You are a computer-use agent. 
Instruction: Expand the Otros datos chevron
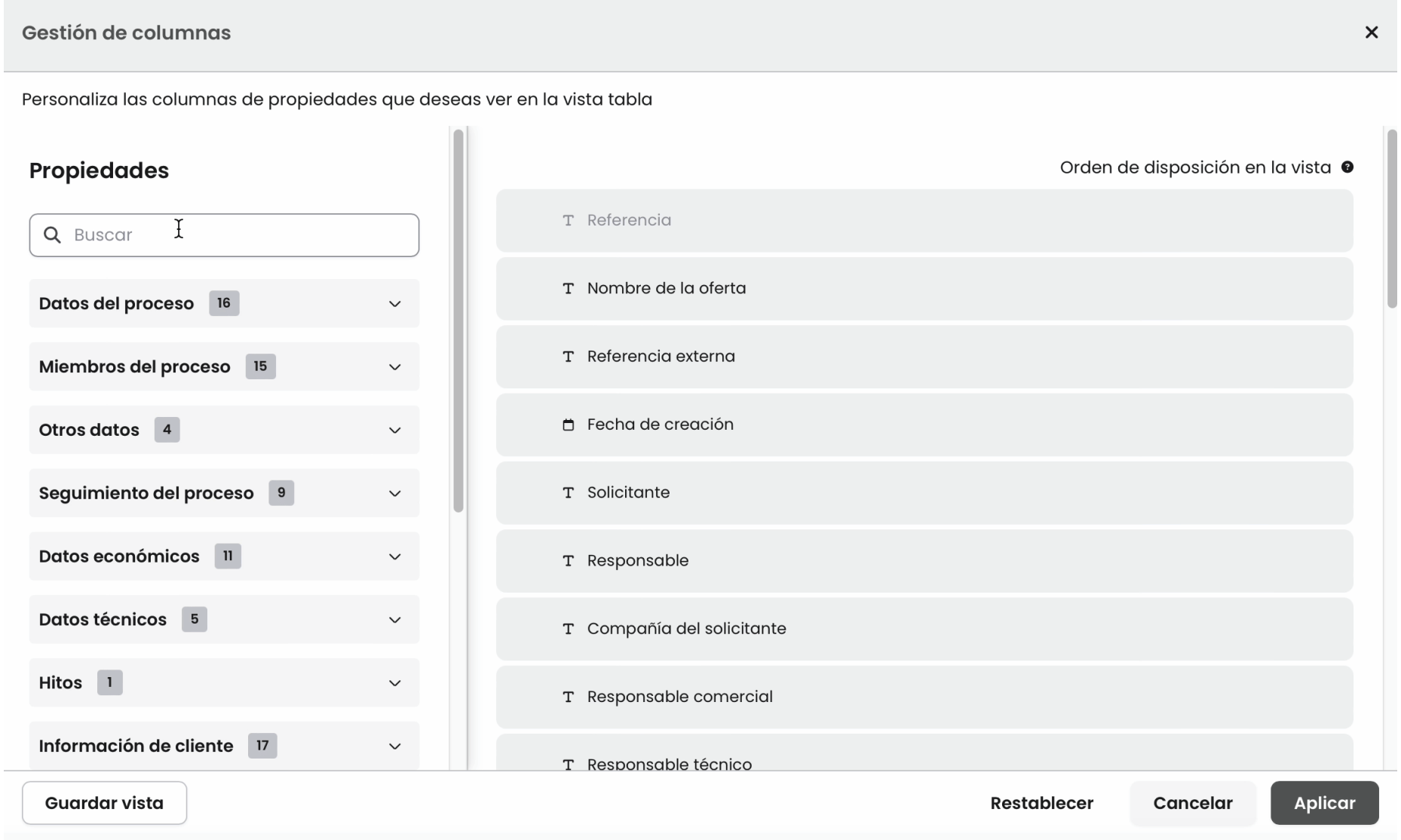[x=394, y=431]
